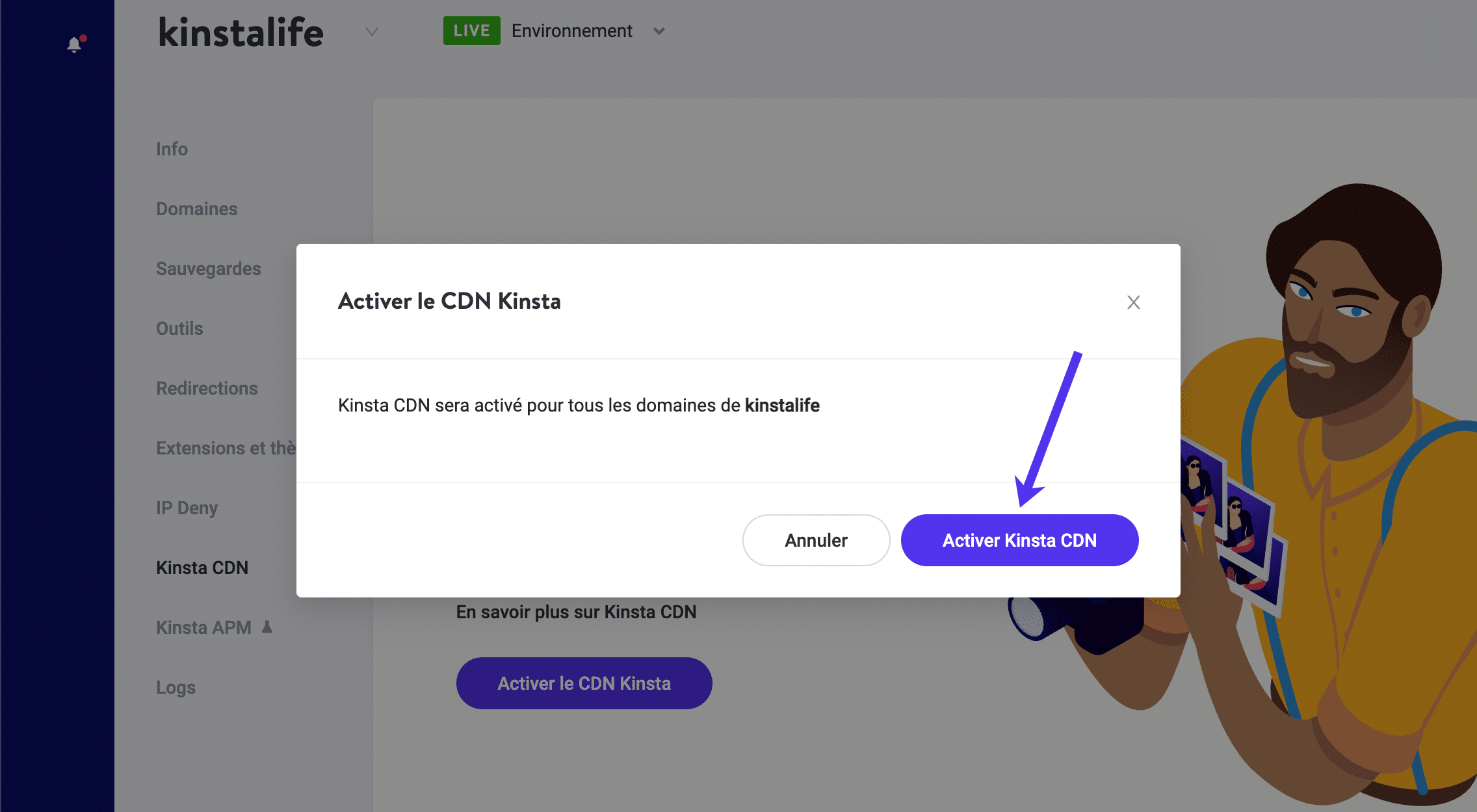This screenshot has width=1477, height=812.
Task: Navigate to the Outils section
Action: pos(179,328)
